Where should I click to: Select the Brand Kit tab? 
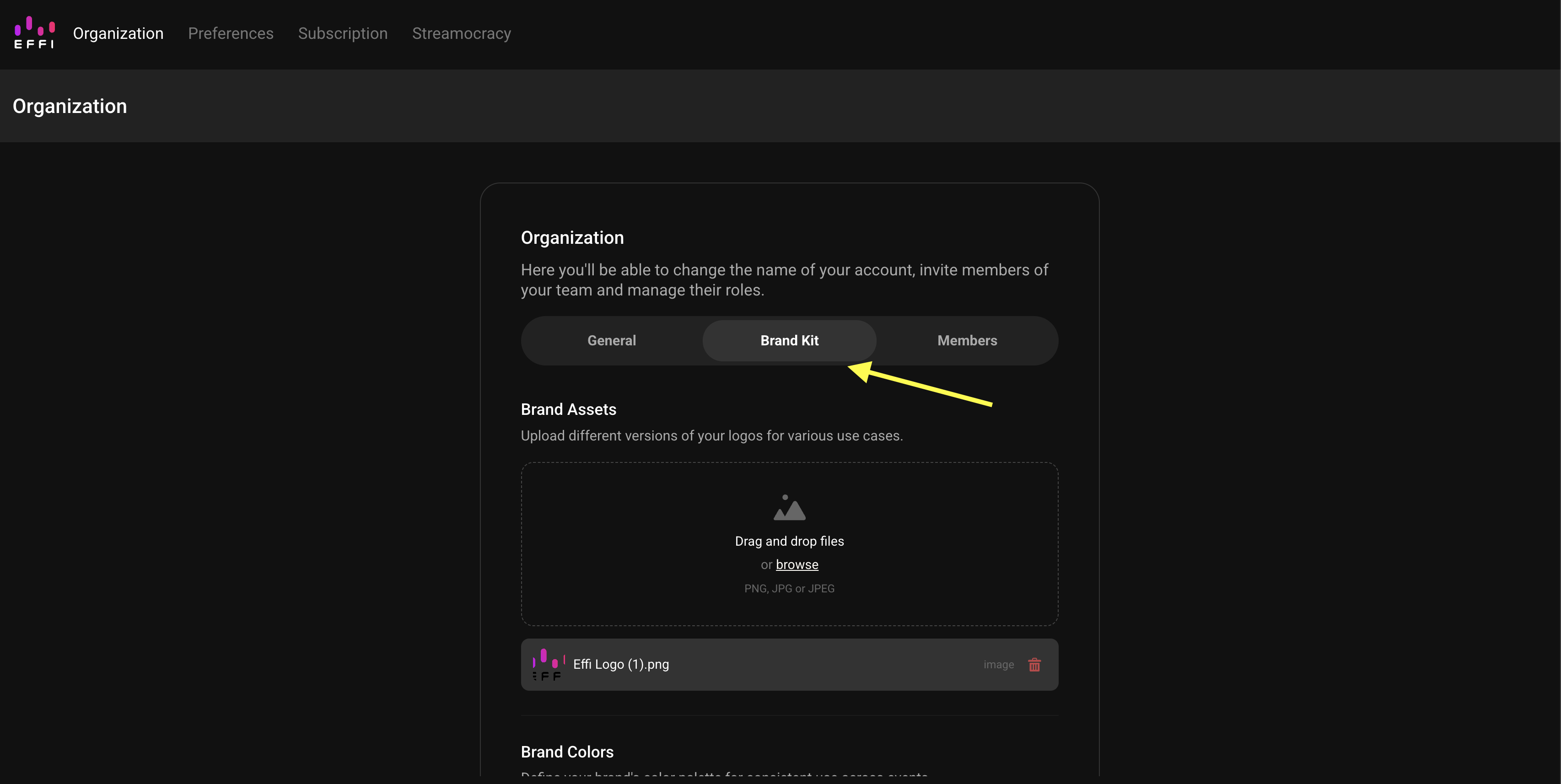[x=789, y=340]
